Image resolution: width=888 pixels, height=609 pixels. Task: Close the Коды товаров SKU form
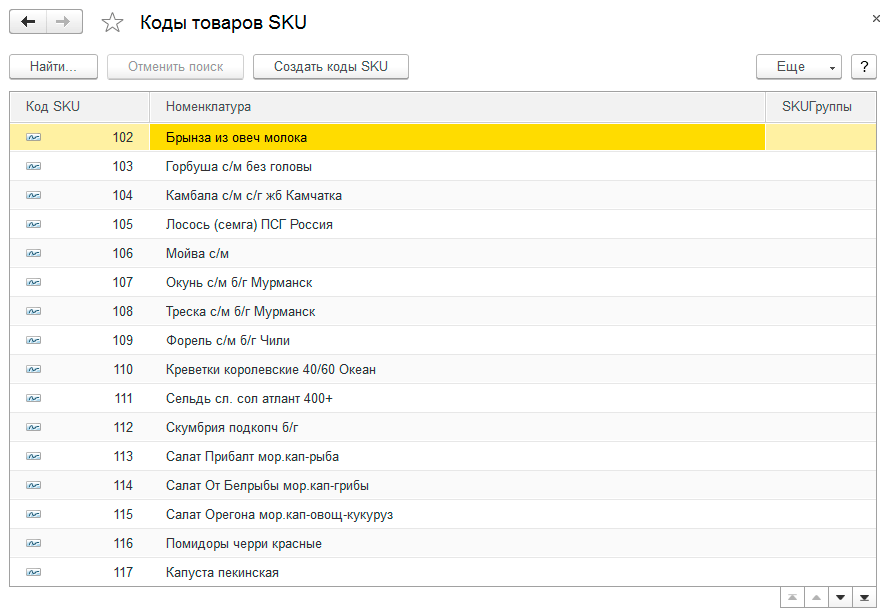tap(876, 18)
